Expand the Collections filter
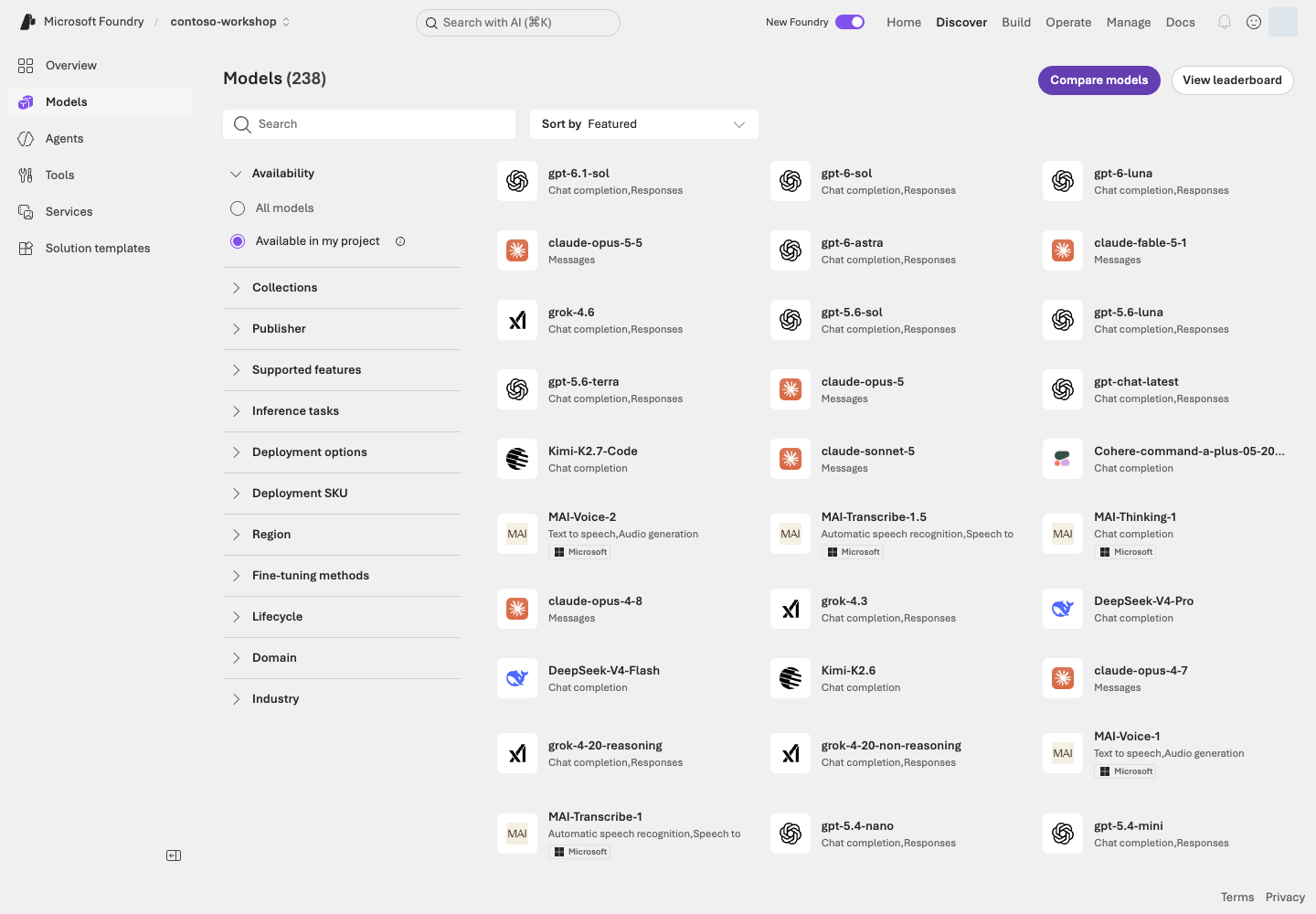 [342, 288]
